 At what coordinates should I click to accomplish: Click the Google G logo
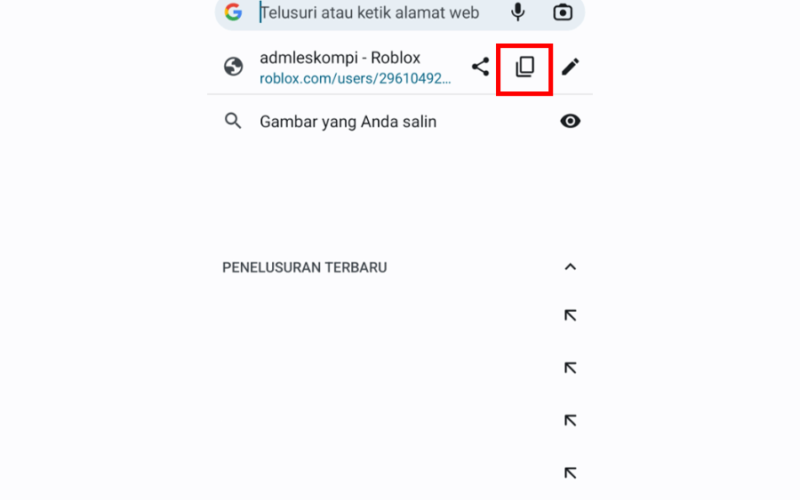[x=233, y=12]
